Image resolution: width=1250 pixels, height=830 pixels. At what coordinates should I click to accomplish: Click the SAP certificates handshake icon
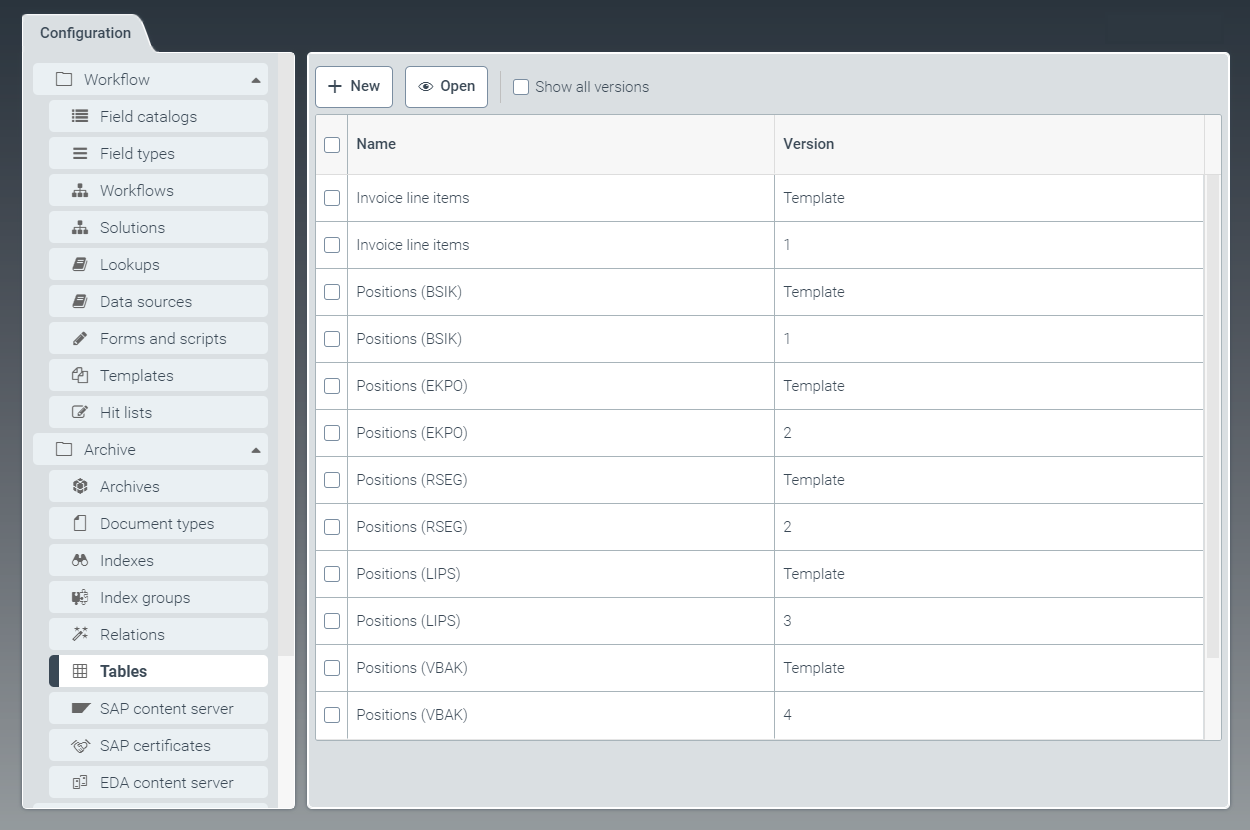[80, 746]
